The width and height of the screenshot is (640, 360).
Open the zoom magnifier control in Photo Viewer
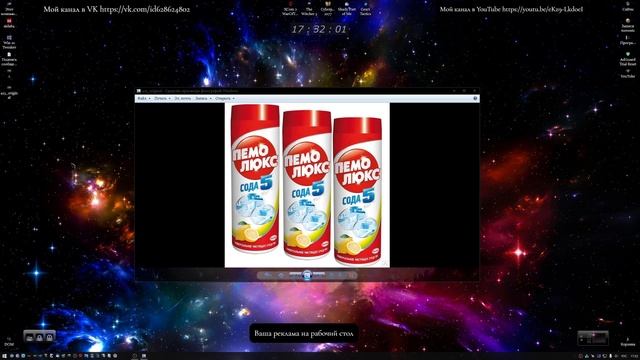pos(267,276)
